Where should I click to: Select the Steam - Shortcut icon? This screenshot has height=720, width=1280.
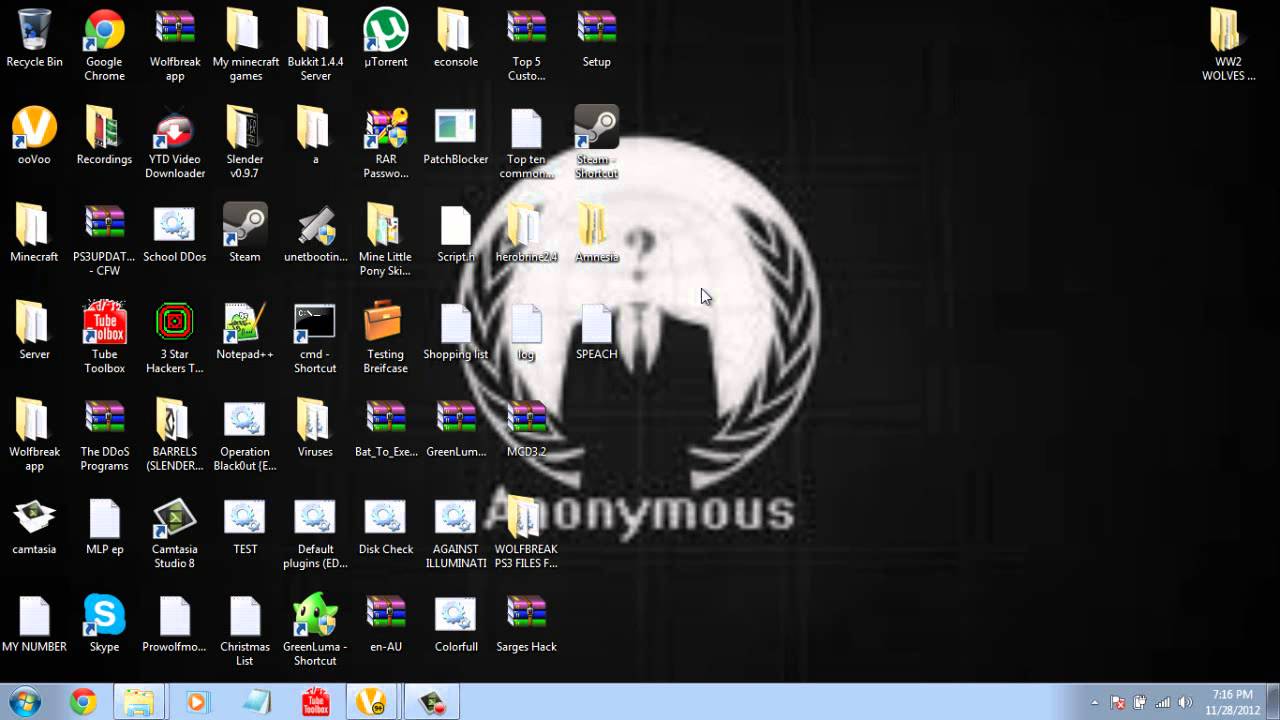point(596,142)
